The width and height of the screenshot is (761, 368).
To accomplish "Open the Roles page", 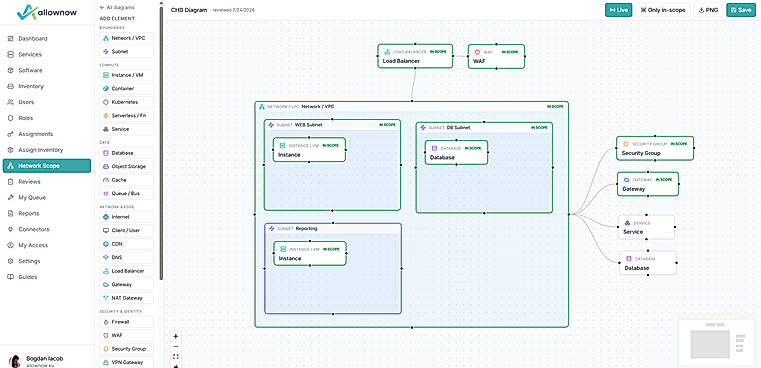I will coord(47,118).
